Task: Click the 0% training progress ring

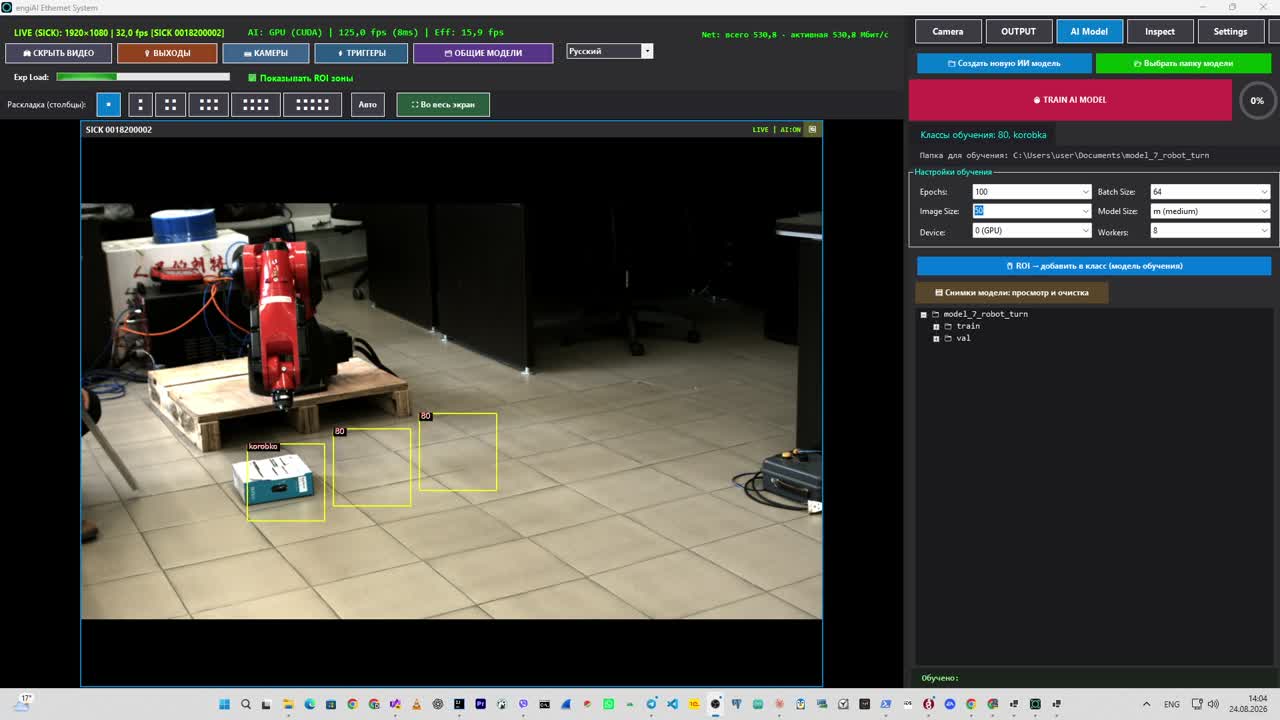Action: pyautogui.click(x=1257, y=100)
